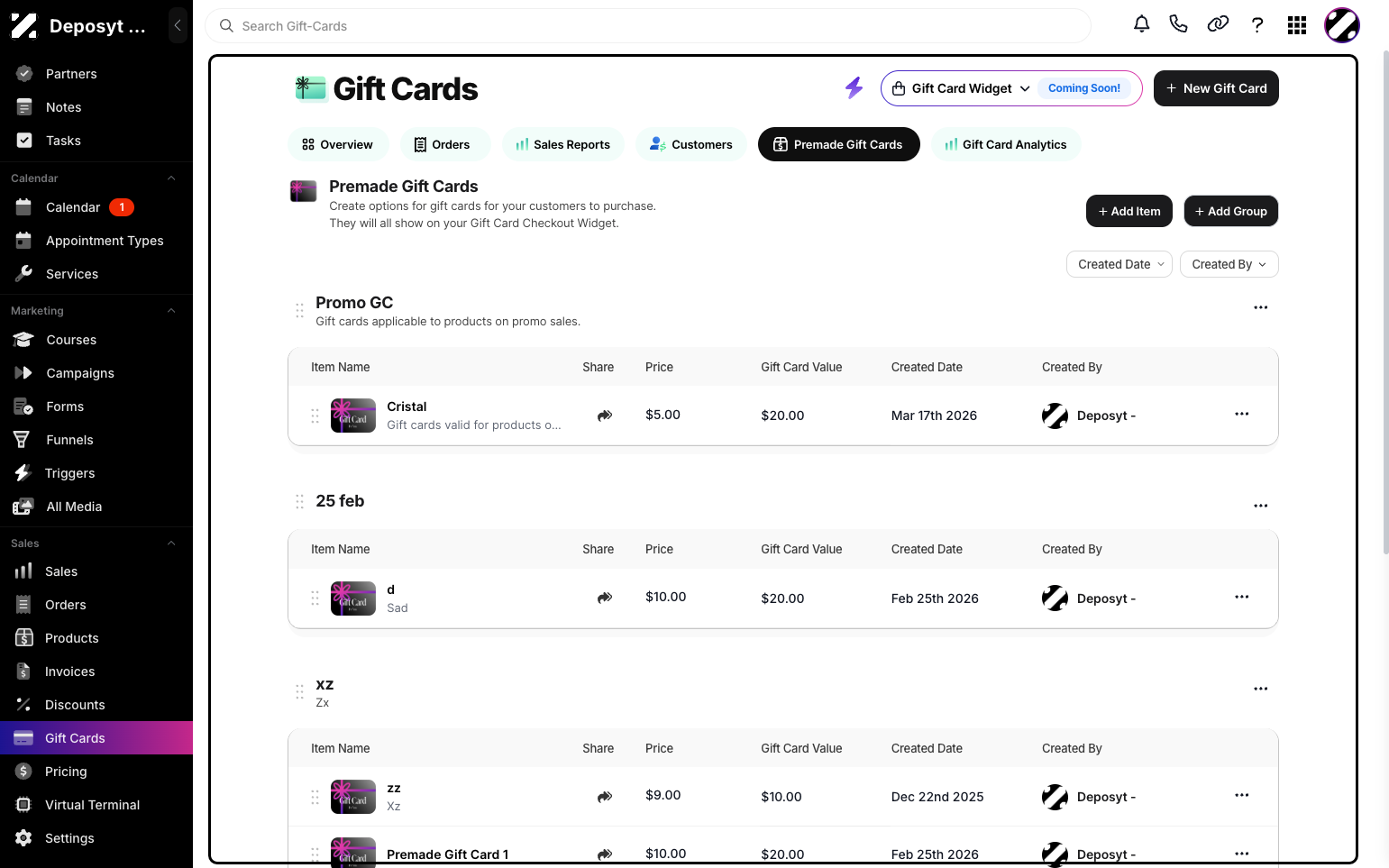Screen dimensions: 1389x868
Task: Click the New Gift Card button
Action: tap(1216, 88)
